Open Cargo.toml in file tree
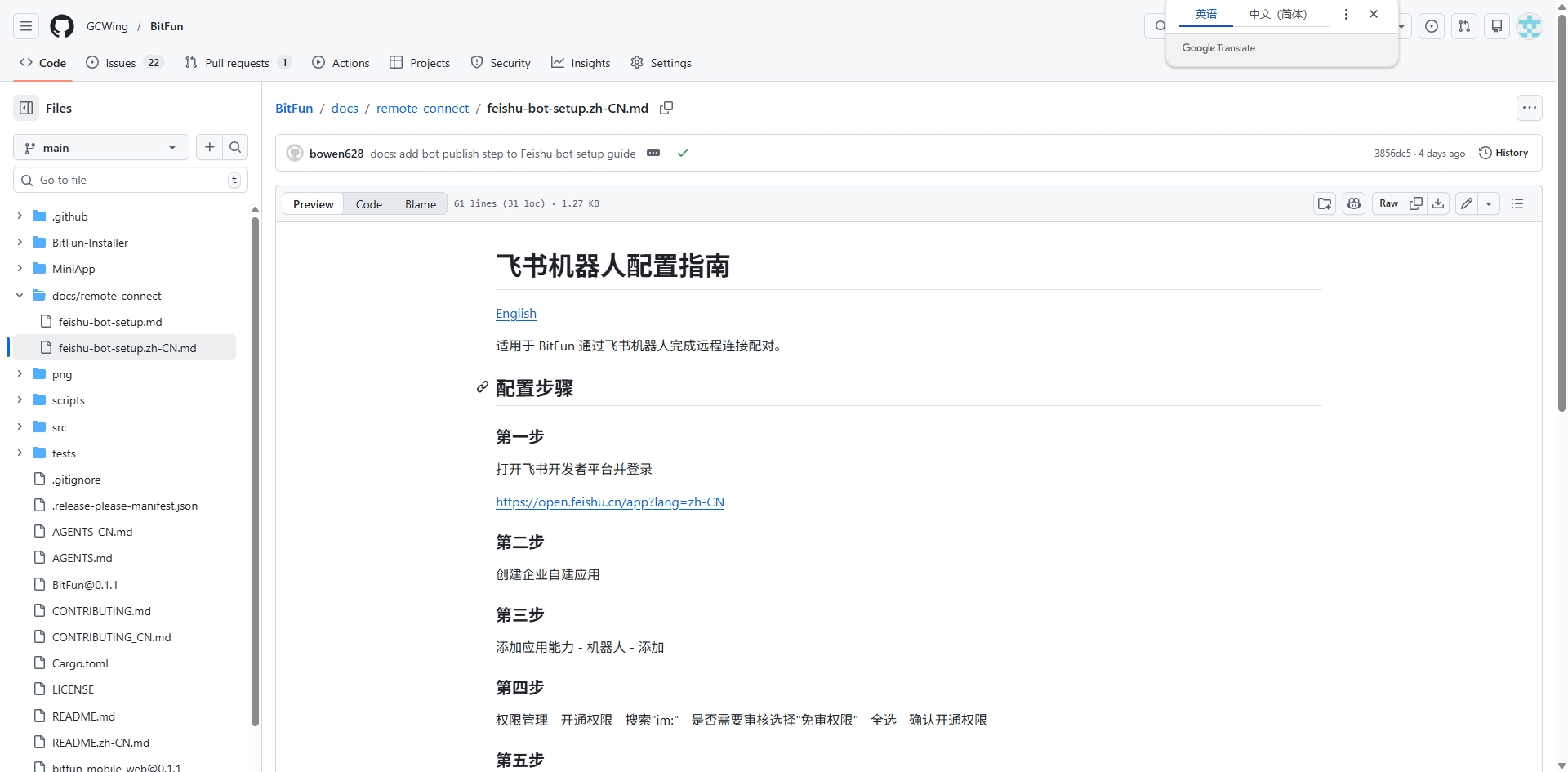Screen dimensions: 1568x772 tap(80, 663)
